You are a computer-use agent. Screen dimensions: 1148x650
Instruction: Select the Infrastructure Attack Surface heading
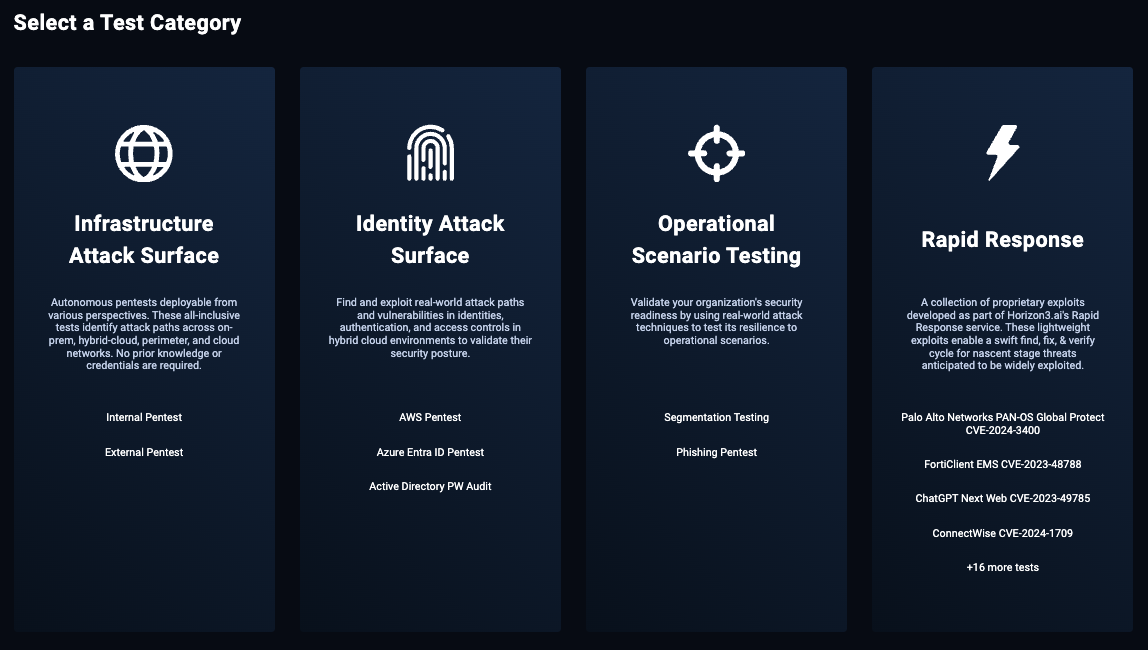(144, 239)
